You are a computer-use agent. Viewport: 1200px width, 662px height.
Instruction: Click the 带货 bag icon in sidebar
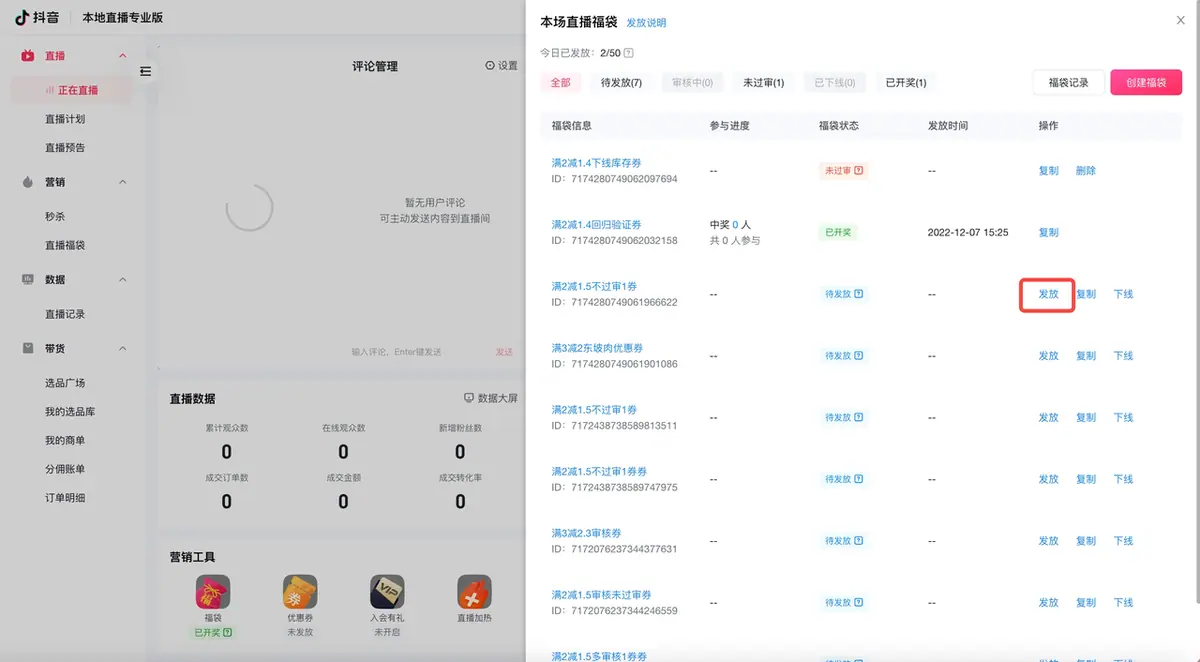pos(28,348)
